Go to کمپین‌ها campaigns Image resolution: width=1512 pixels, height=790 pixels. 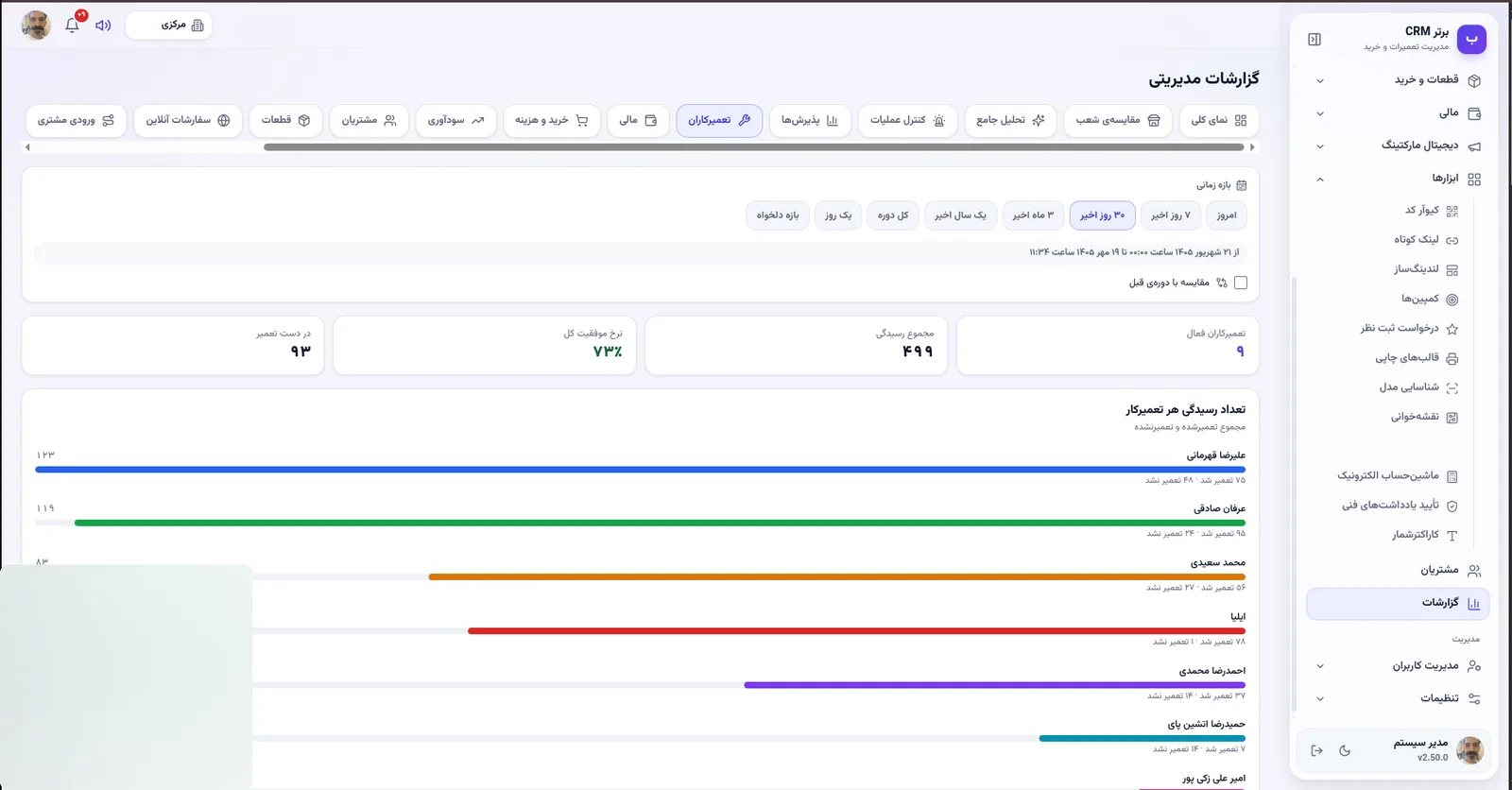coord(1430,299)
